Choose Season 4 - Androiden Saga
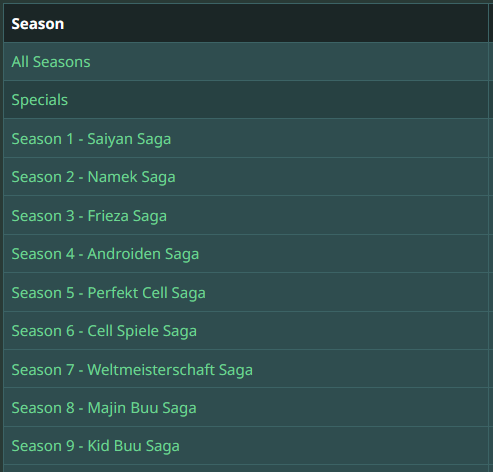This screenshot has height=472, width=493. click(x=105, y=254)
